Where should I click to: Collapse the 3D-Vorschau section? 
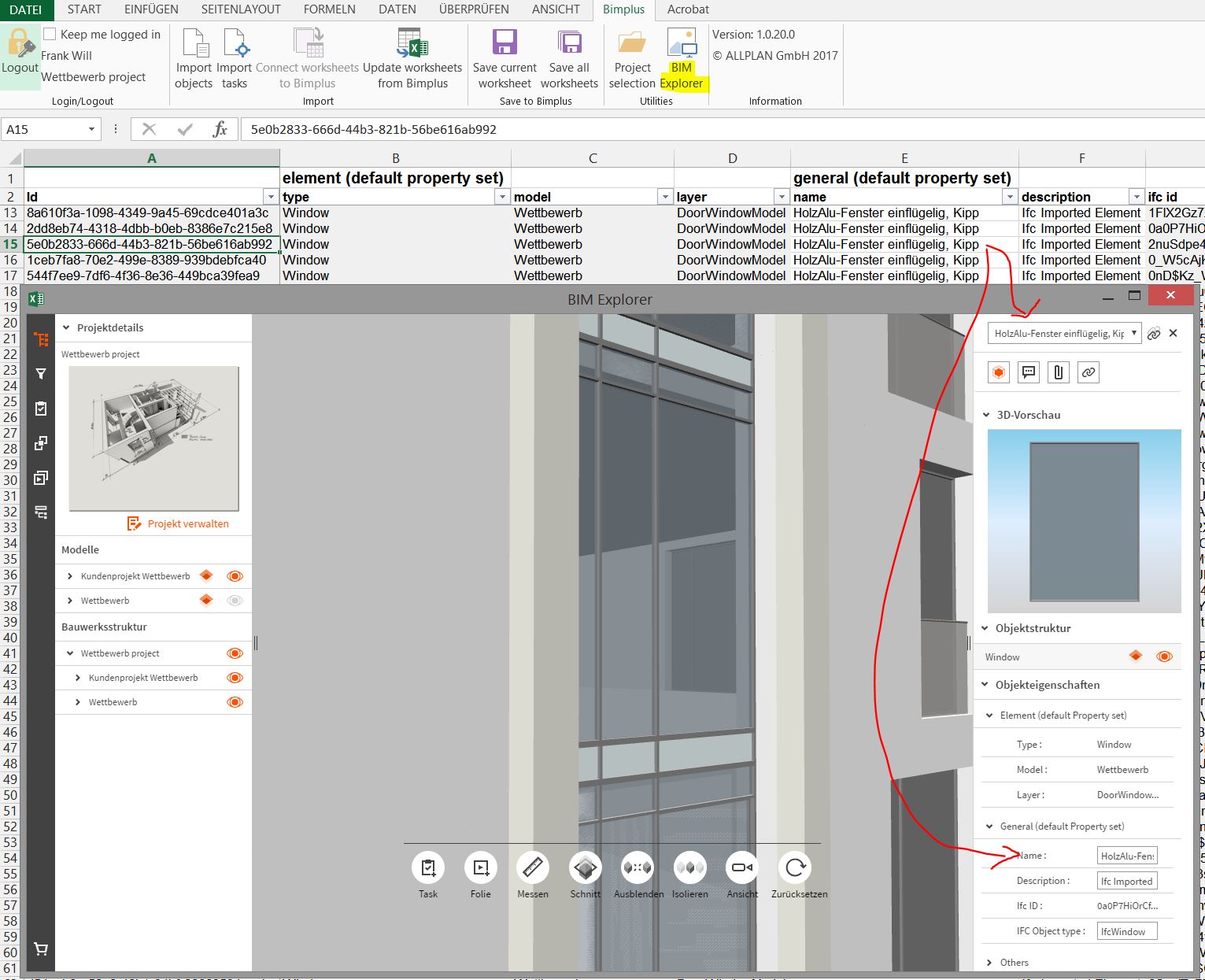point(987,415)
